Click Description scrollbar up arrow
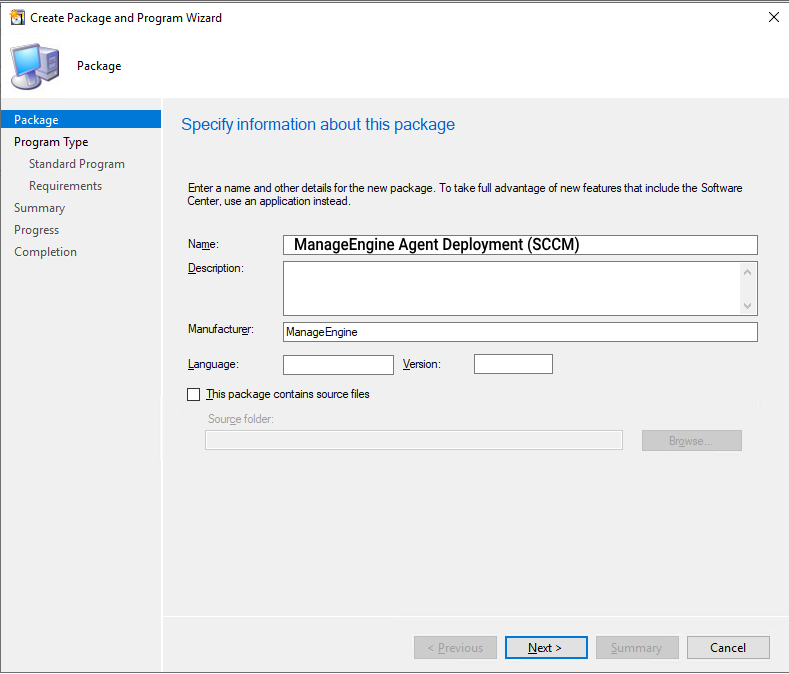The height and width of the screenshot is (674, 789). (x=747, y=272)
